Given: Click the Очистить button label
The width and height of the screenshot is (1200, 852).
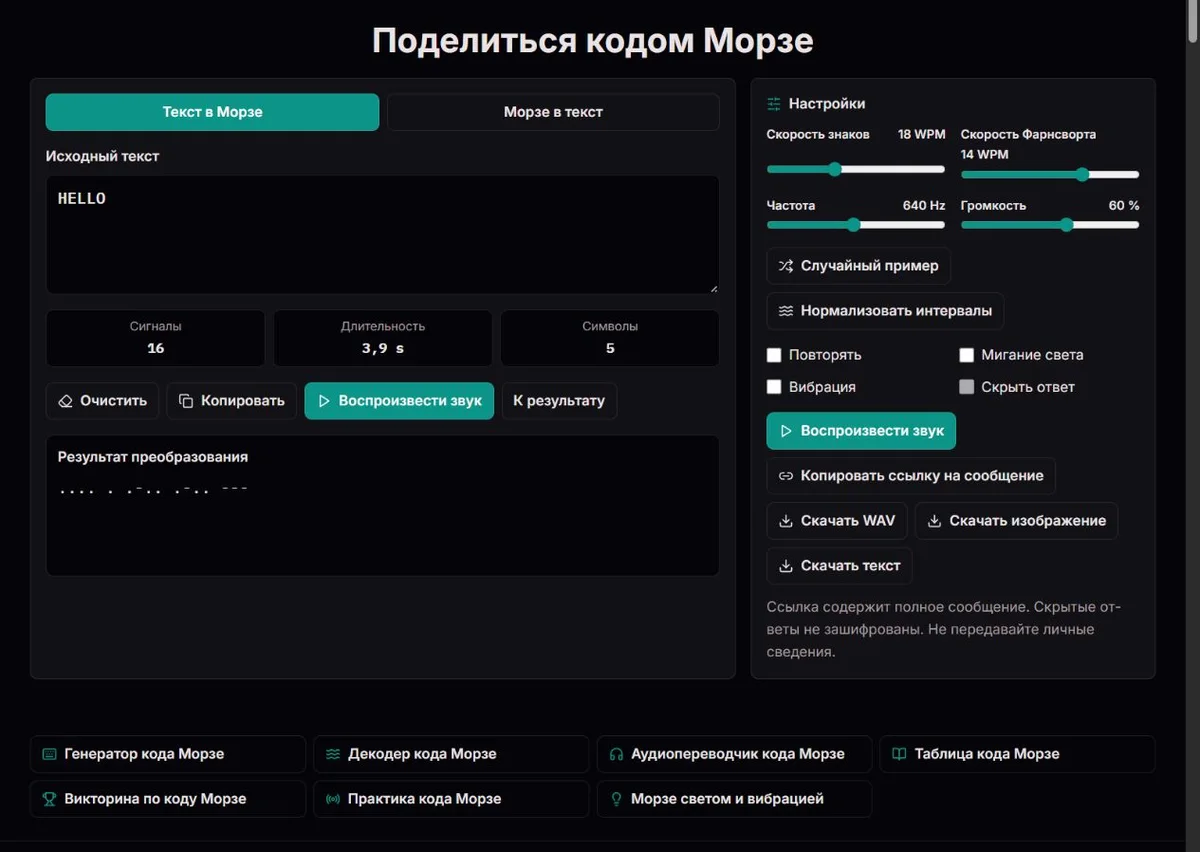Looking at the screenshot, I should [x=113, y=401].
